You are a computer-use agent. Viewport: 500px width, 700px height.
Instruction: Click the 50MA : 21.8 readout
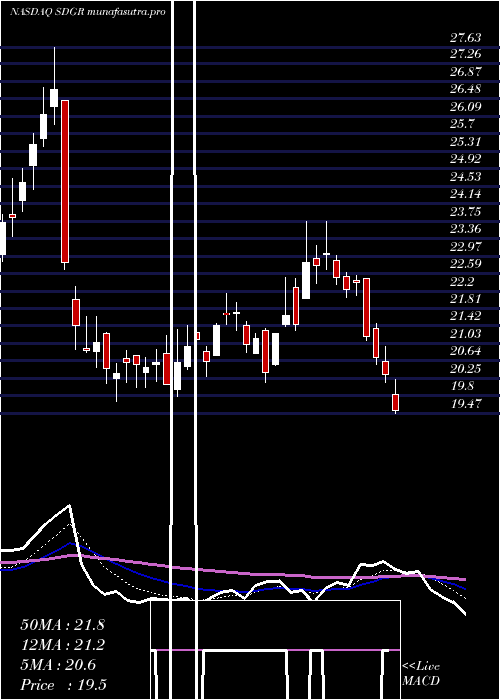click(62, 625)
